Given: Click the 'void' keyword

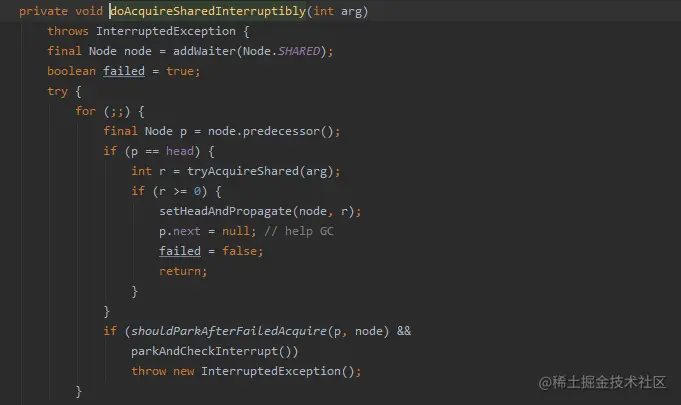Looking at the screenshot, I should click(x=89, y=11).
